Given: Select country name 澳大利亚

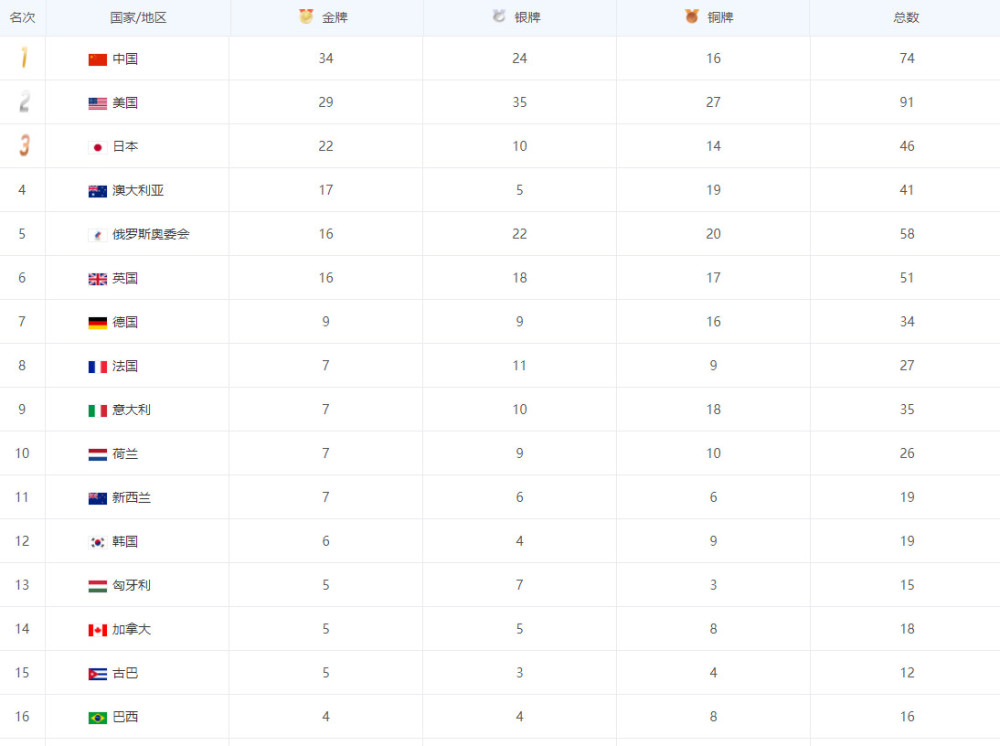Looking at the screenshot, I should (x=138, y=191).
